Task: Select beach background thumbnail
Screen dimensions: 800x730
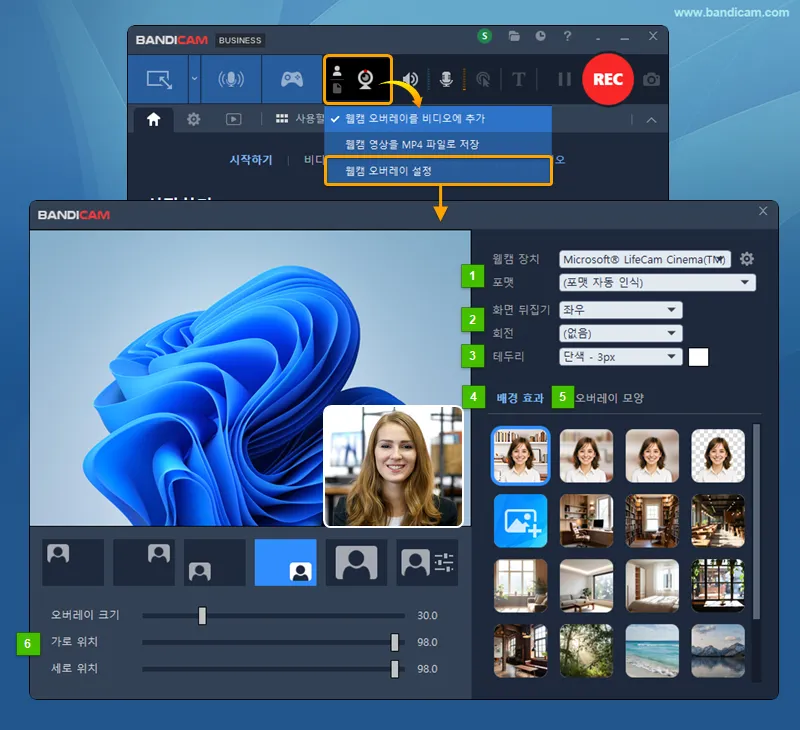Action: (x=652, y=651)
